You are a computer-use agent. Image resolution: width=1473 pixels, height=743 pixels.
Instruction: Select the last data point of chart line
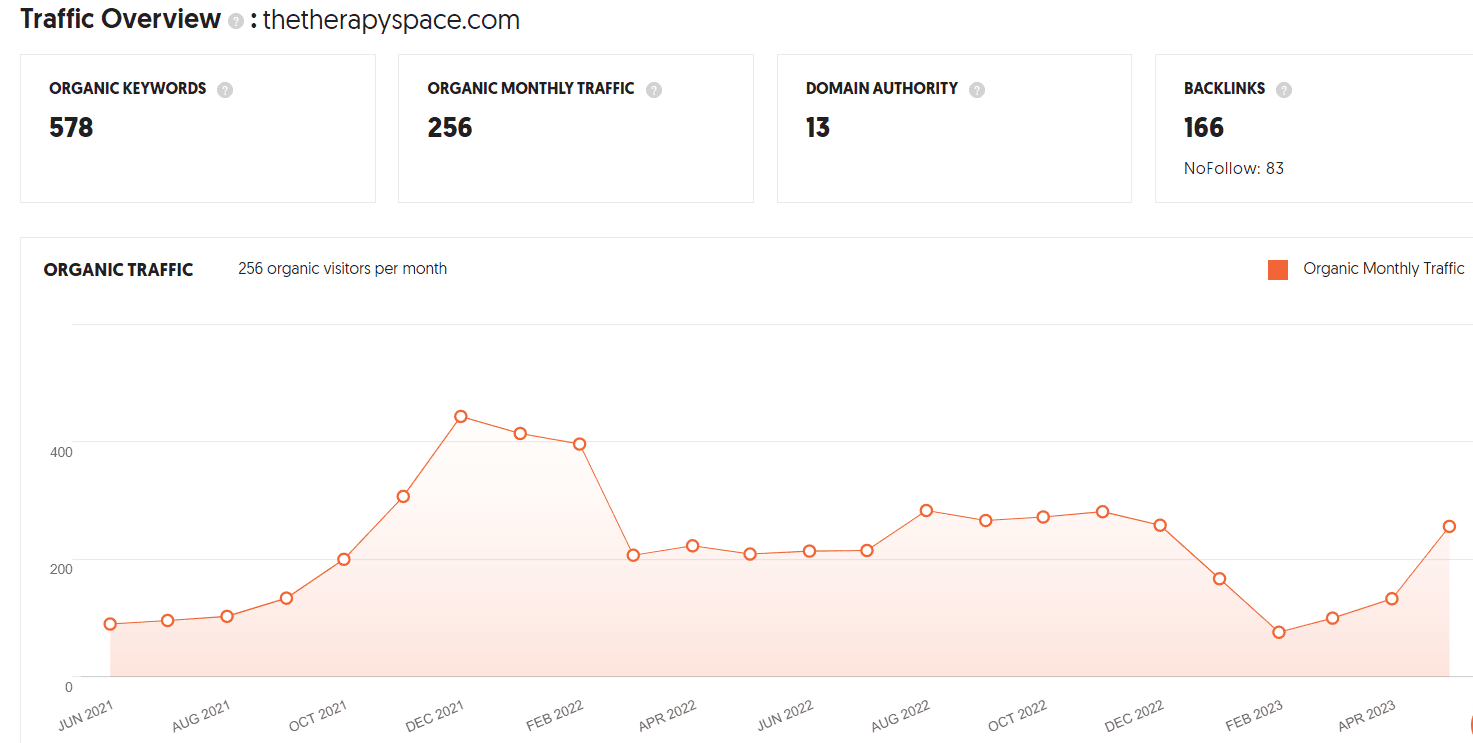(x=1449, y=526)
